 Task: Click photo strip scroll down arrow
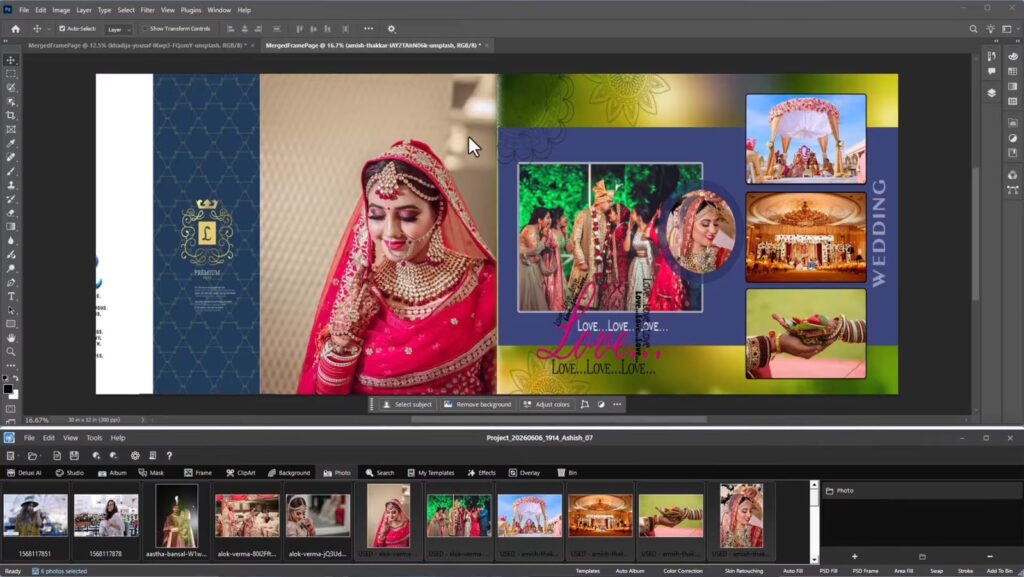pos(814,559)
